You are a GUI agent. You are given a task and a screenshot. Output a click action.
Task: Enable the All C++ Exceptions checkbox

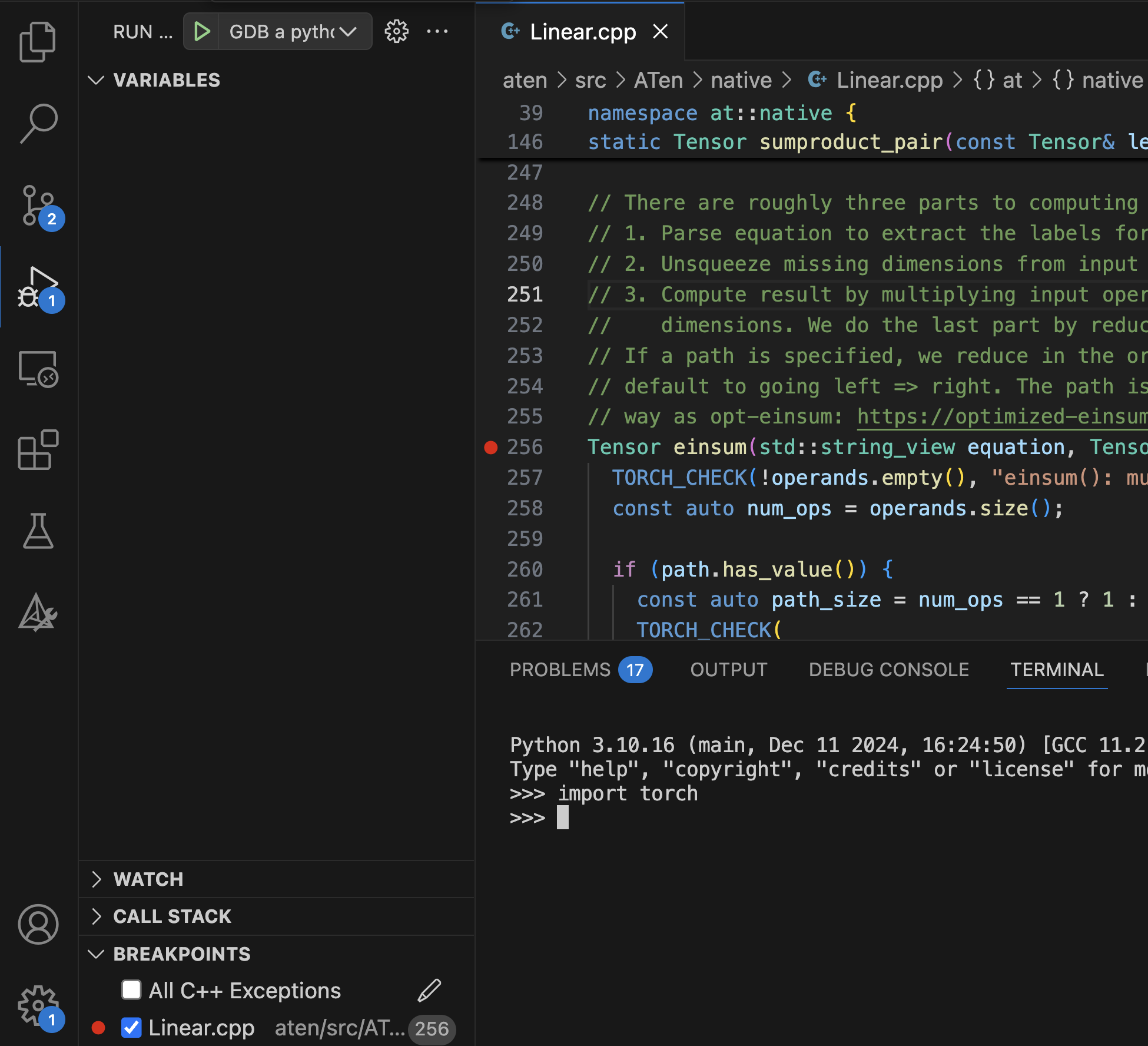[131, 990]
